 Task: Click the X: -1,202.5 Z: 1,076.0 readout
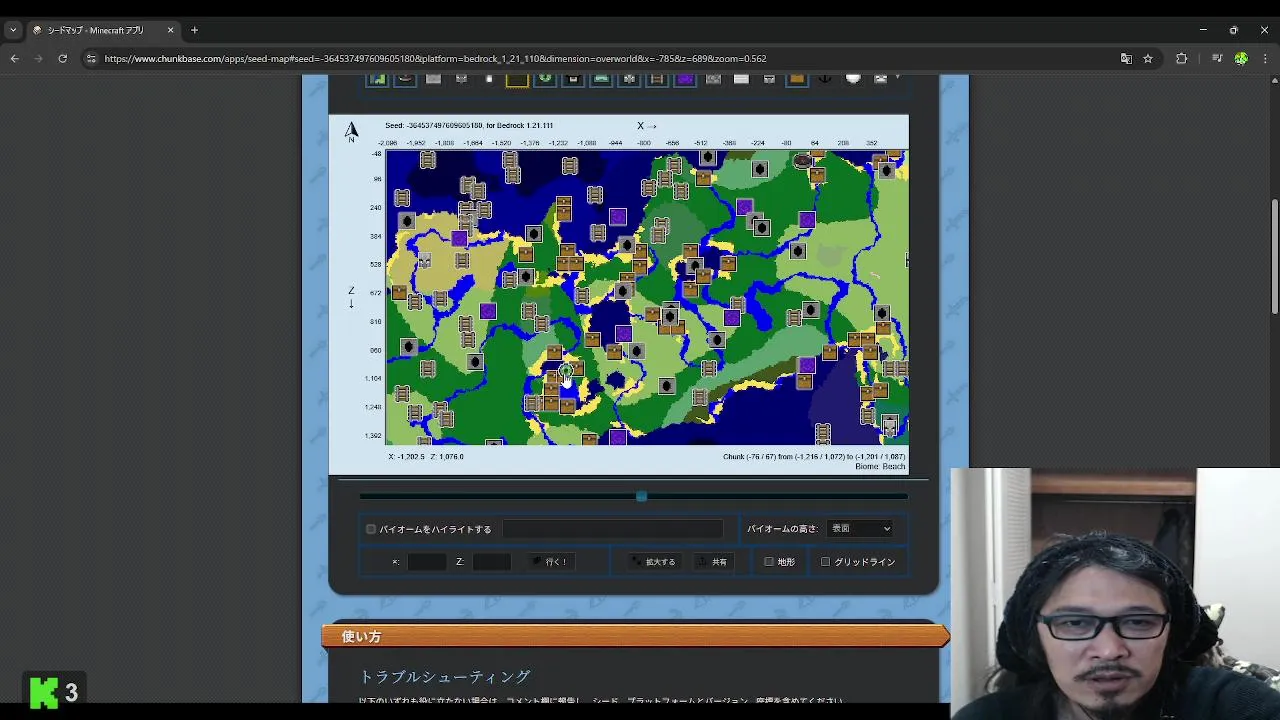(x=426, y=457)
